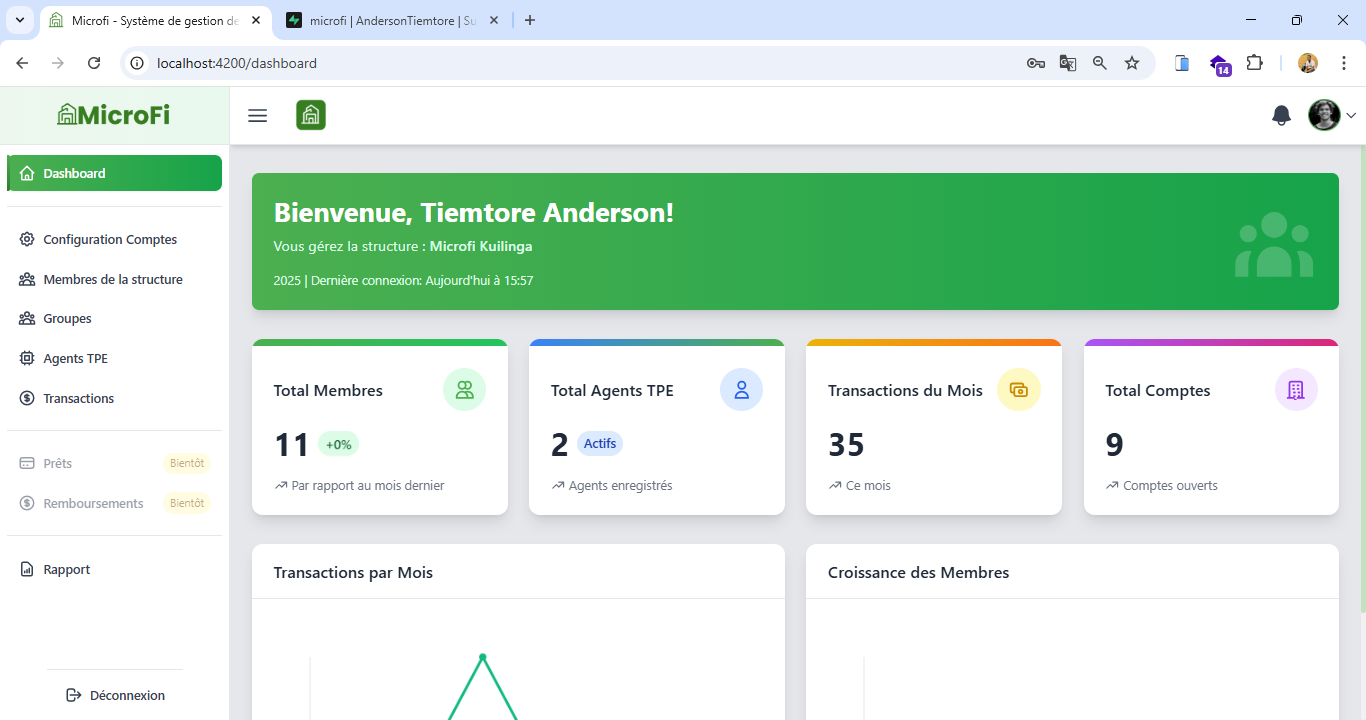Open the MicroFi logo link
The height and width of the screenshot is (720, 1366).
[x=112, y=114]
